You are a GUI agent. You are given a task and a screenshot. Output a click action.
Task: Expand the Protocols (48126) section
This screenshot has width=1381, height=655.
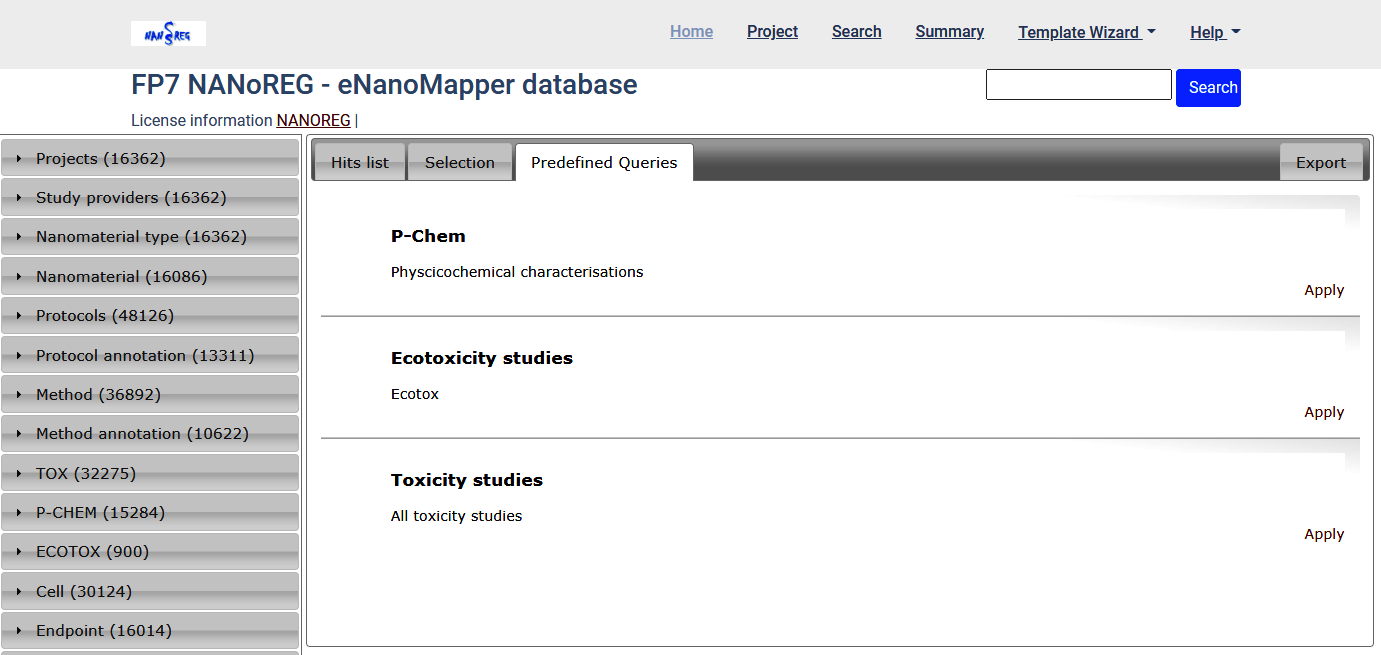click(105, 316)
